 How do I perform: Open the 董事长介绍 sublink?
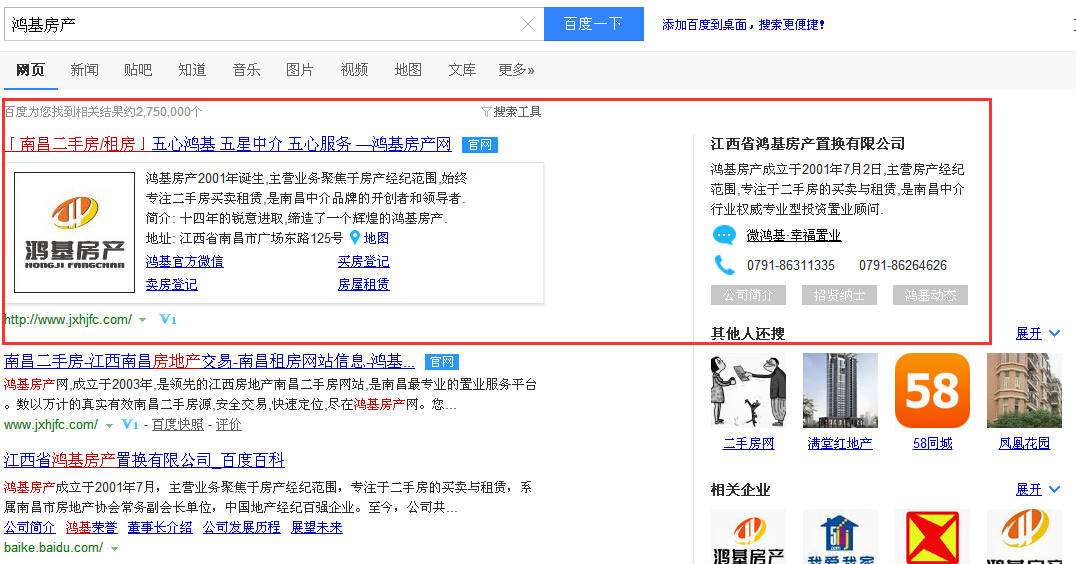160,528
